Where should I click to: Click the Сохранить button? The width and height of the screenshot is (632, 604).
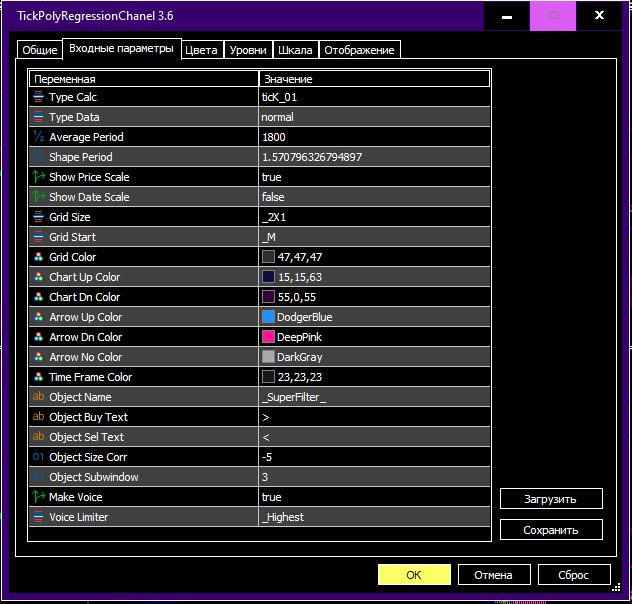point(551,530)
